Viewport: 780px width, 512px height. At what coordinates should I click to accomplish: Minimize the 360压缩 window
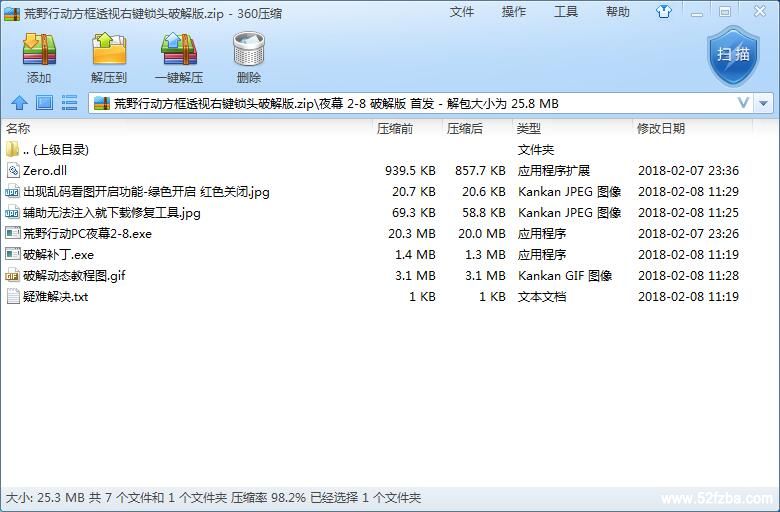[x=696, y=12]
